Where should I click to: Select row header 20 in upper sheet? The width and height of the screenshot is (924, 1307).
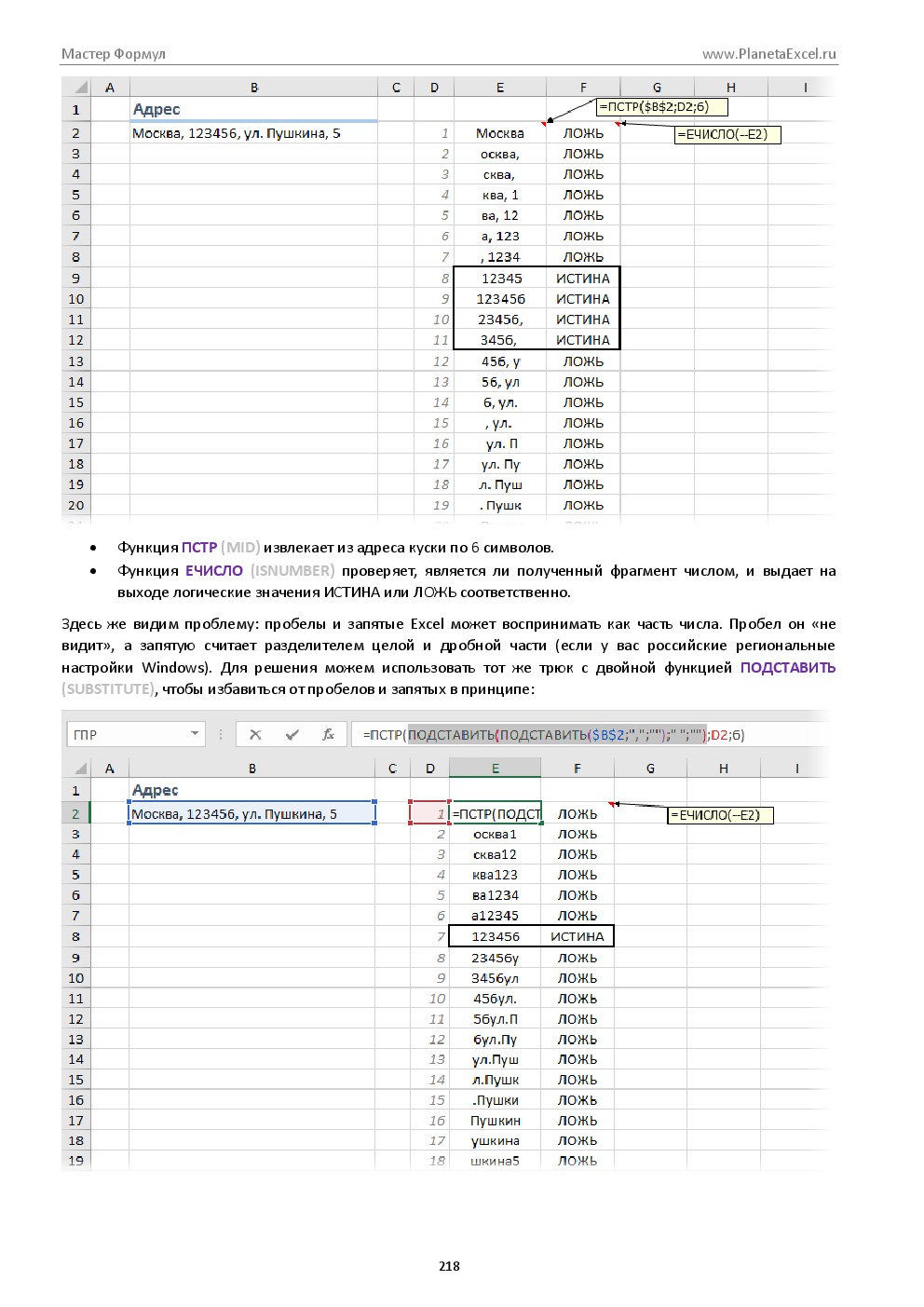76,505
